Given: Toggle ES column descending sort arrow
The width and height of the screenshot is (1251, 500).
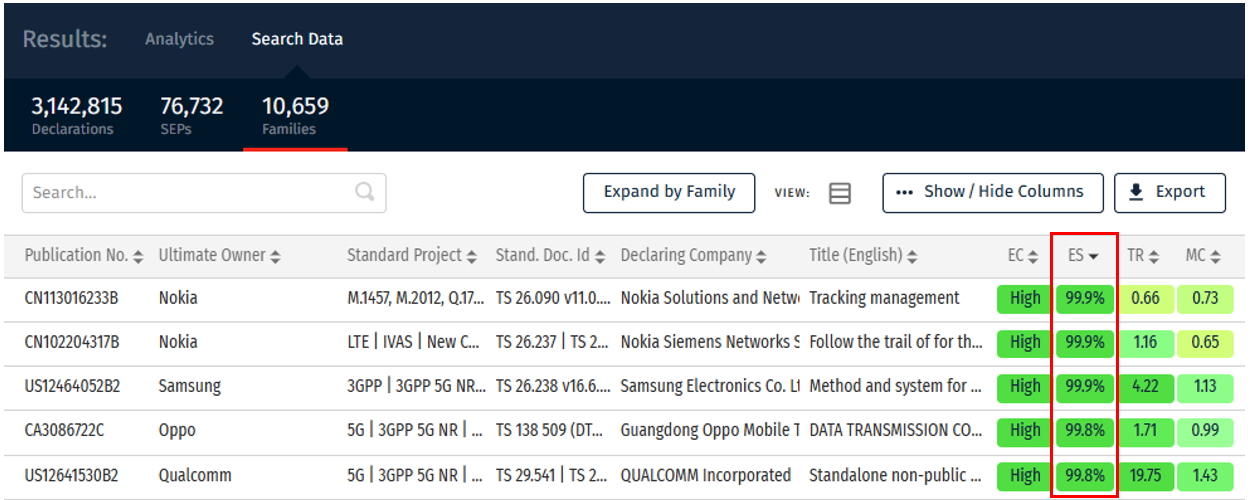Looking at the screenshot, I should click(1093, 257).
